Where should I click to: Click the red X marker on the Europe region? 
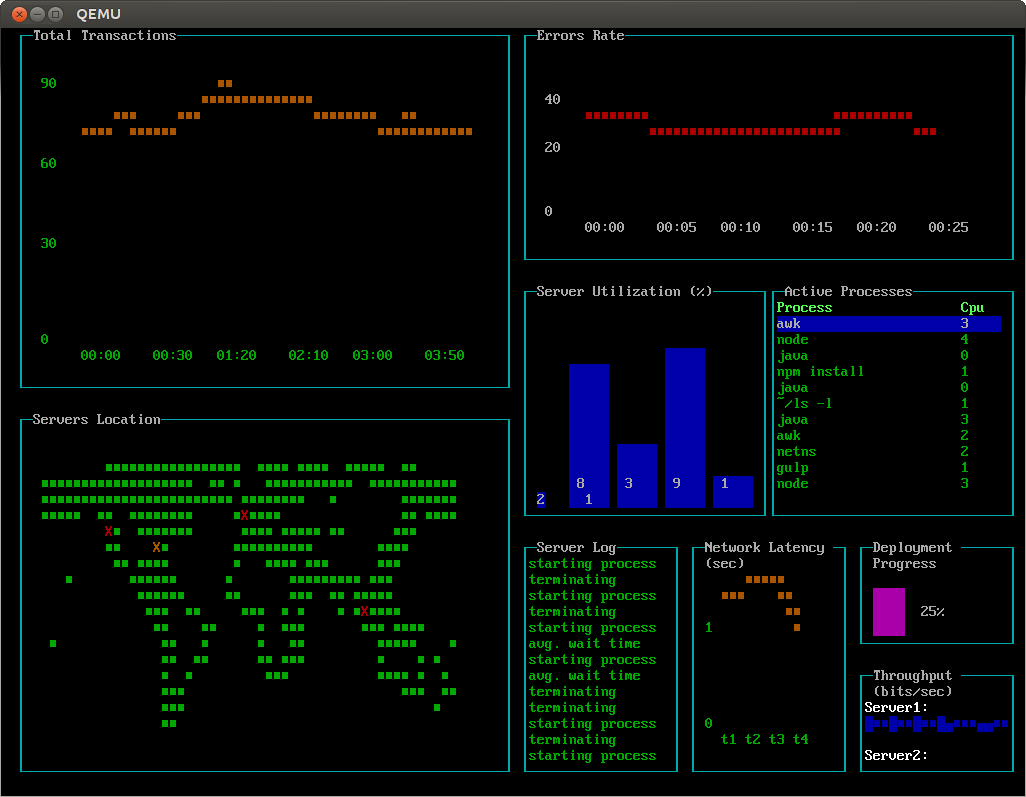(244, 513)
